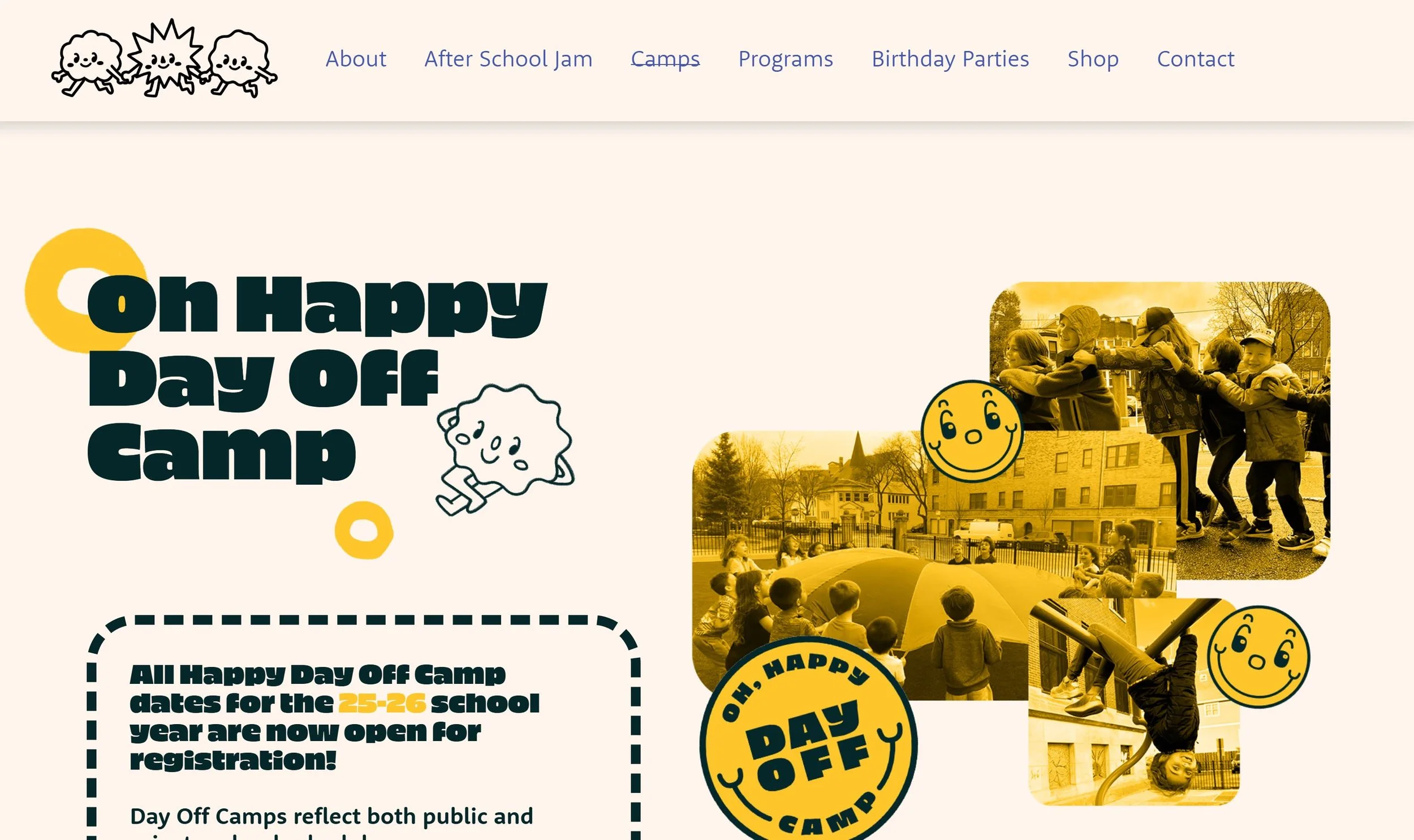Image resolution: width=1414 pixels, height=840 pixels.
Task: Open the About page
Action: click(356, 59)
